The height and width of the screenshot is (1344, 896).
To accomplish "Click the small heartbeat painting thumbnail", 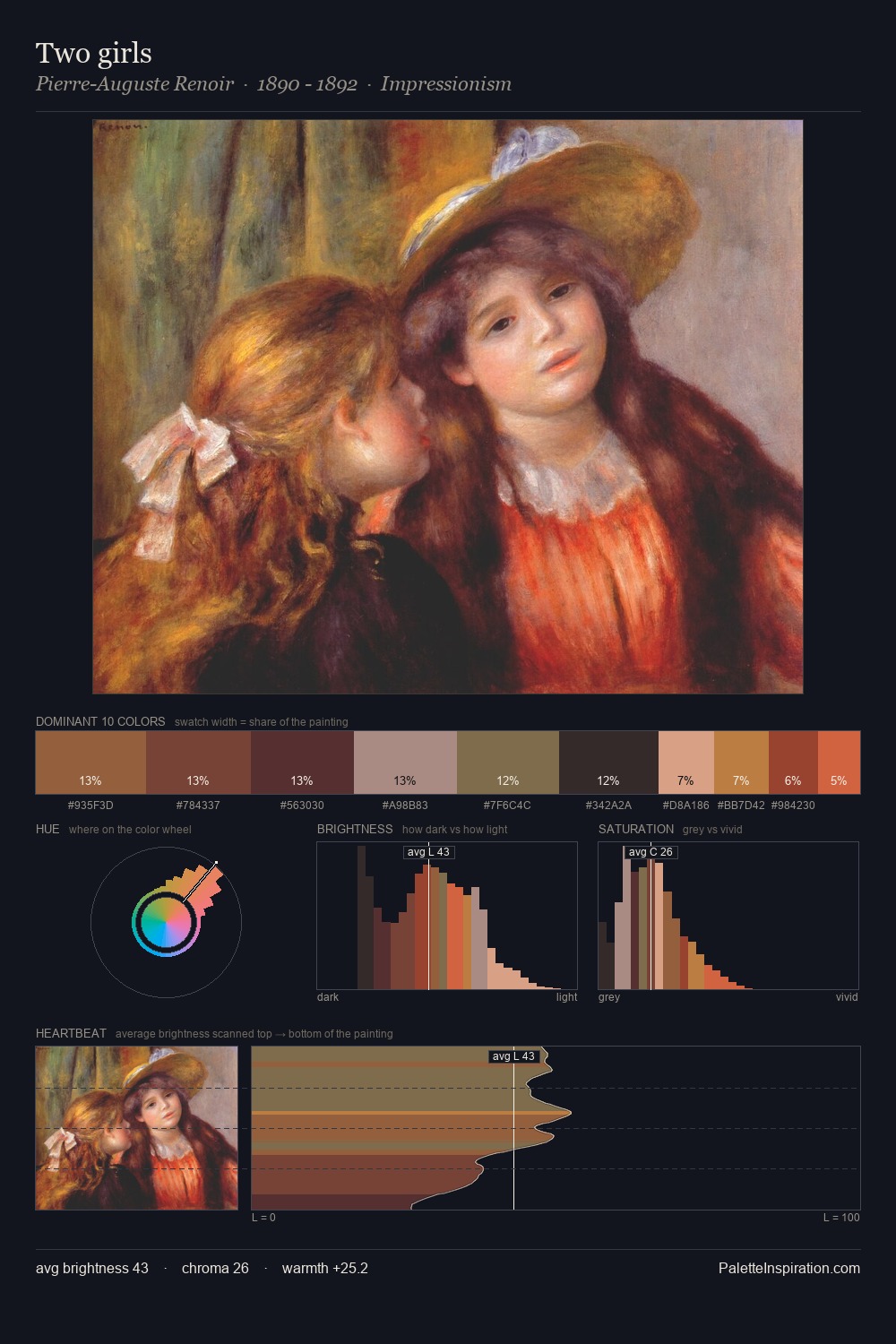I will (x=137, y=1128).
